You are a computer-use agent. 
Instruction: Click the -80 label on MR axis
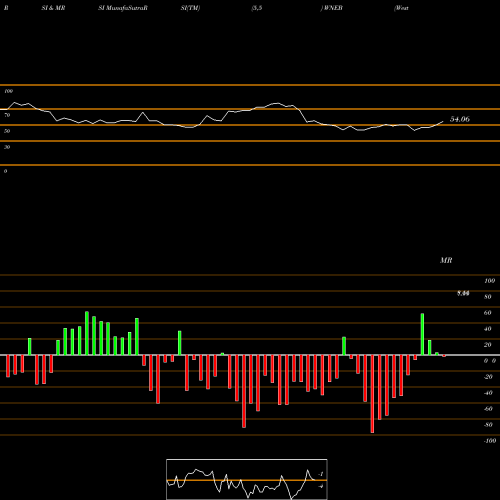(x=488, y=425)
